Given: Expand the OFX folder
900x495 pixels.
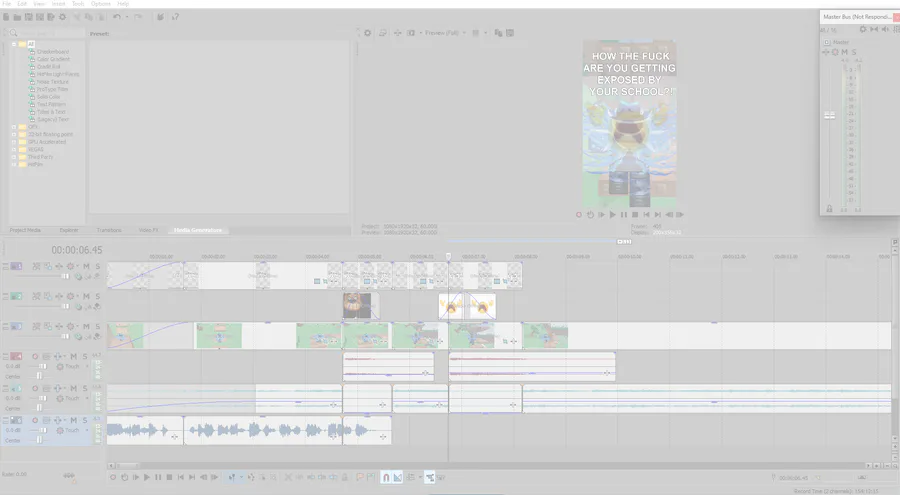Looking at the screenshot, I should pos(14,127).
